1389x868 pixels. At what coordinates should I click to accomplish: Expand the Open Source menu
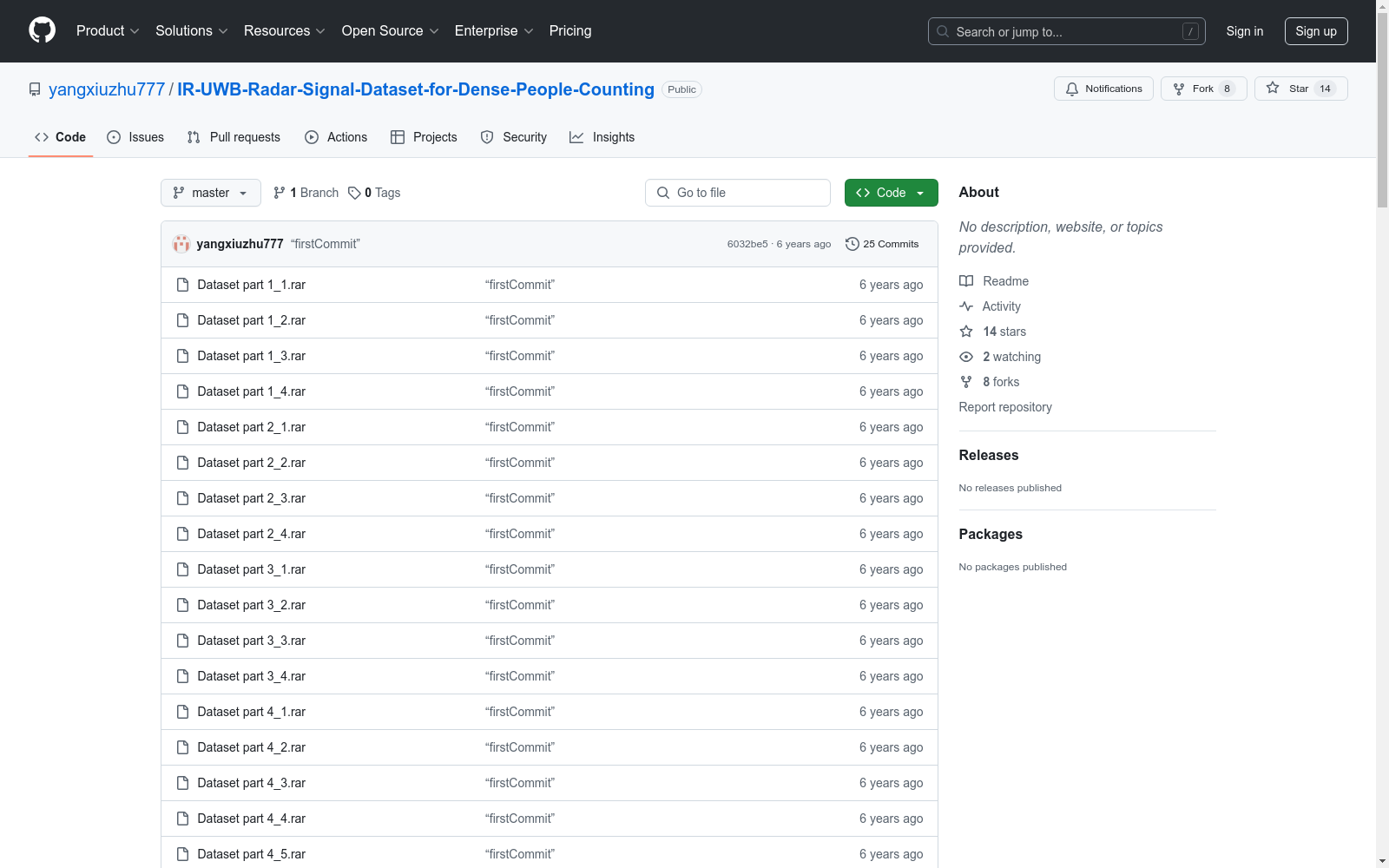click(391, 31)
